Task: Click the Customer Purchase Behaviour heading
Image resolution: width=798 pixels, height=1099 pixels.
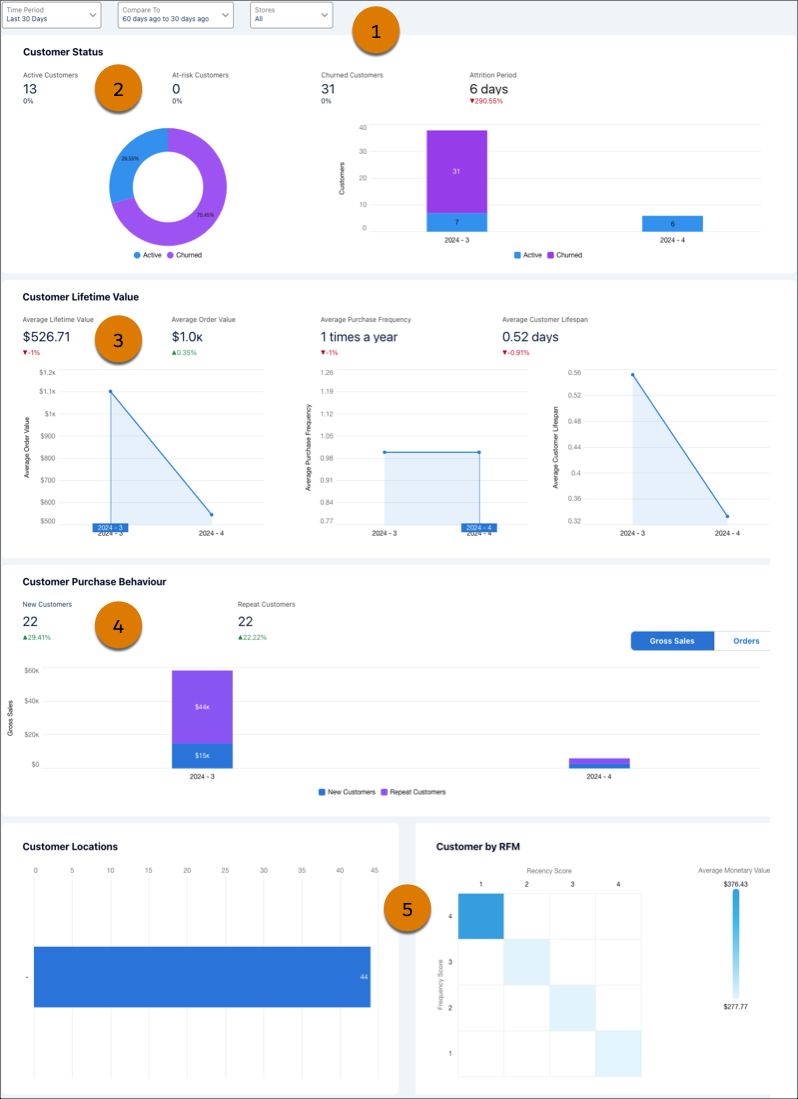Action: pyautogui.click(x=94, y=582)
